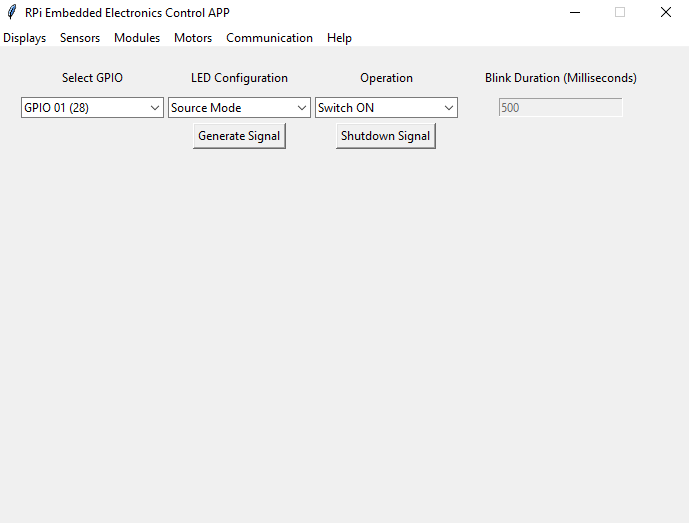
Task: Click the Blink Duration (Milliseconds) label
Action: (560, 78)
